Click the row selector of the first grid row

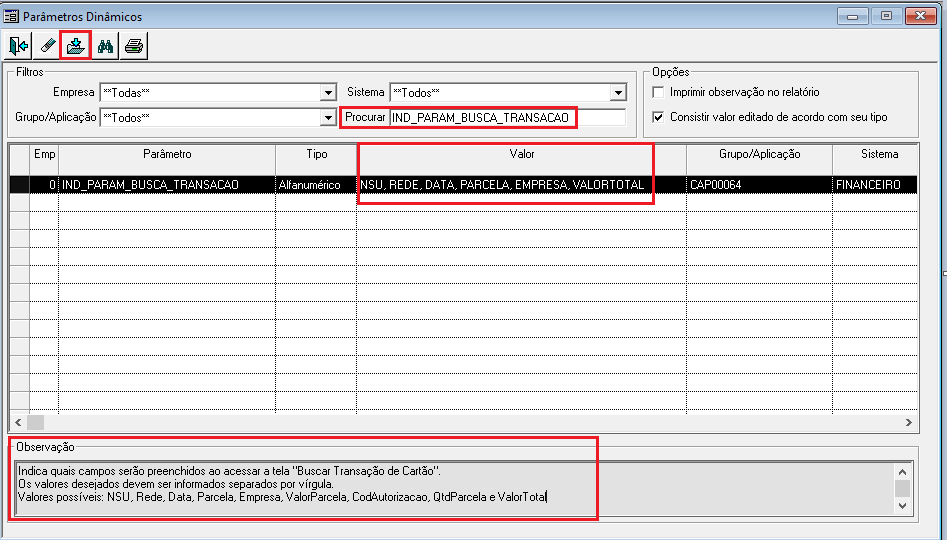coord(19,185)
